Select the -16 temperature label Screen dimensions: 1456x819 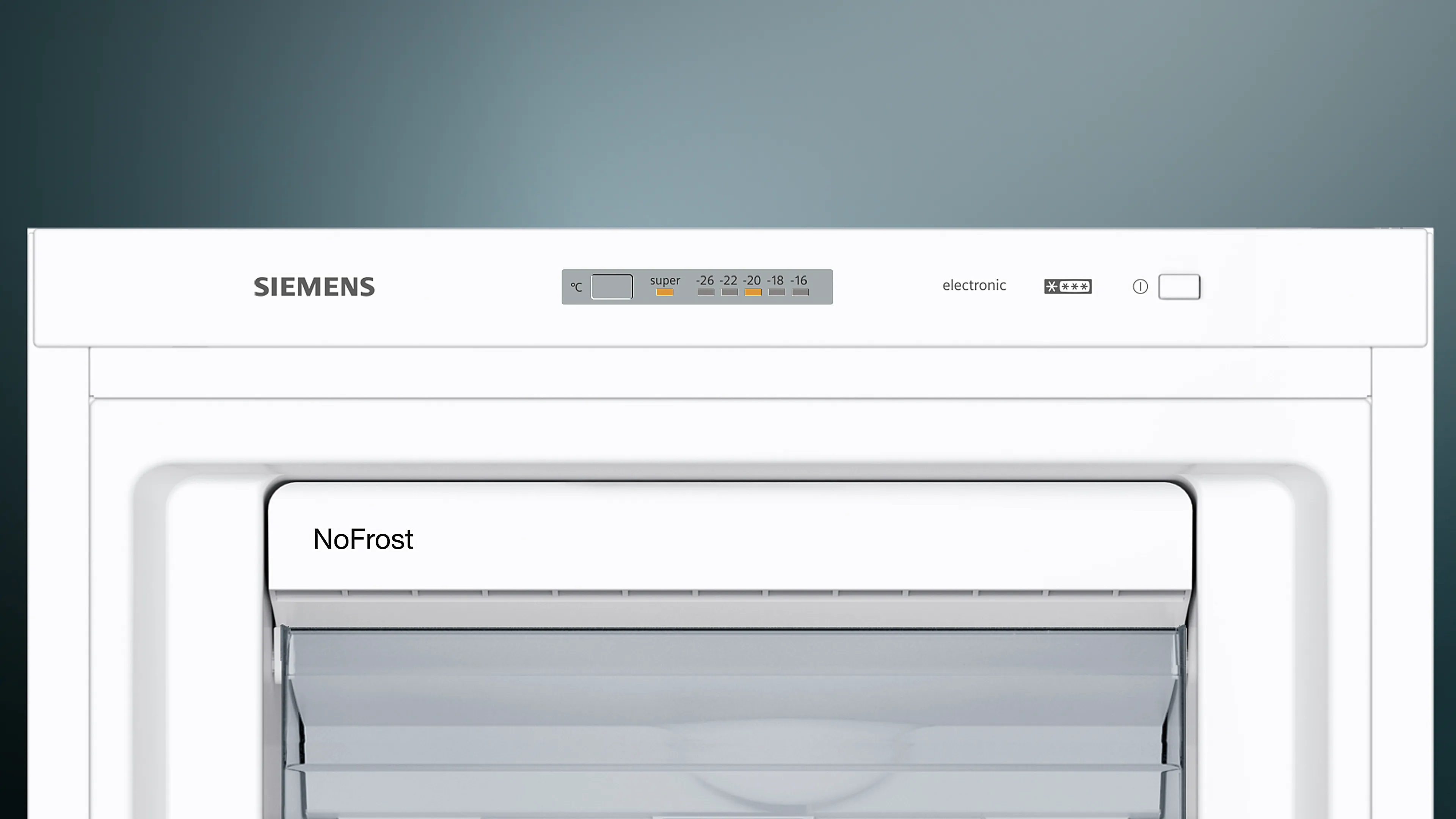799,280
